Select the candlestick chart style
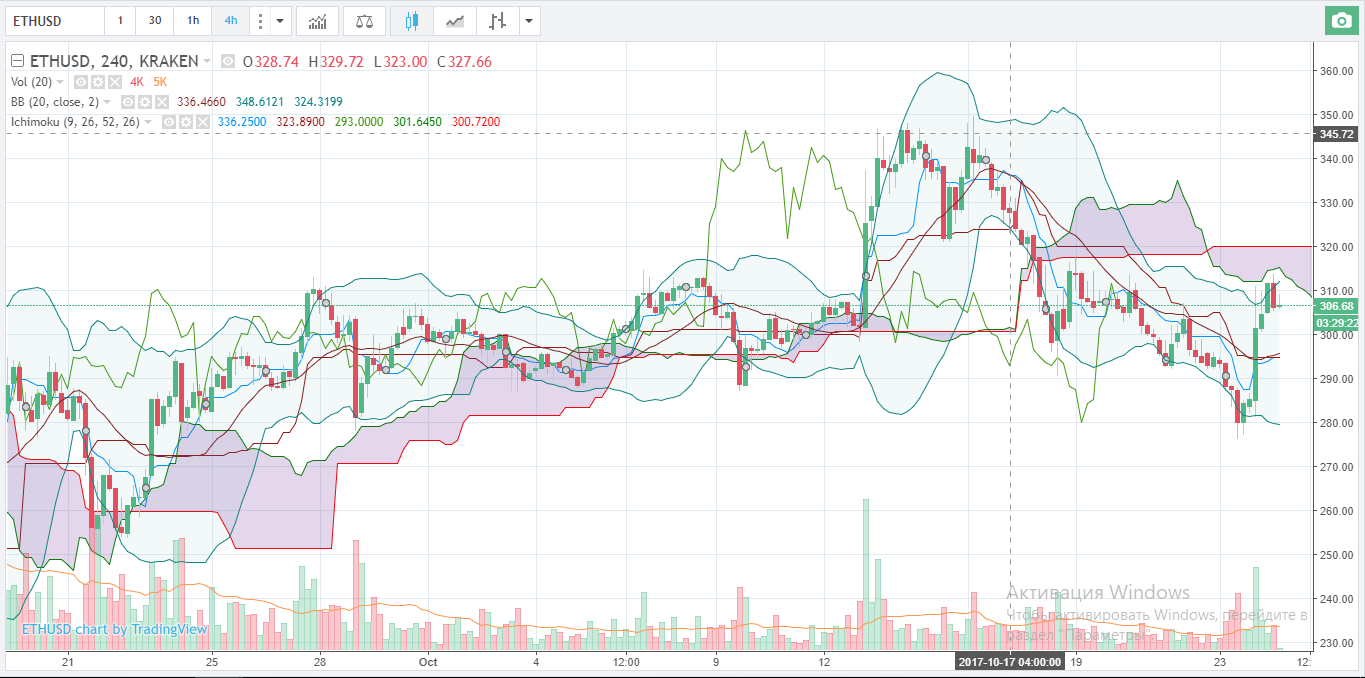Screen dimensions: 1365x678 (411, 20)
